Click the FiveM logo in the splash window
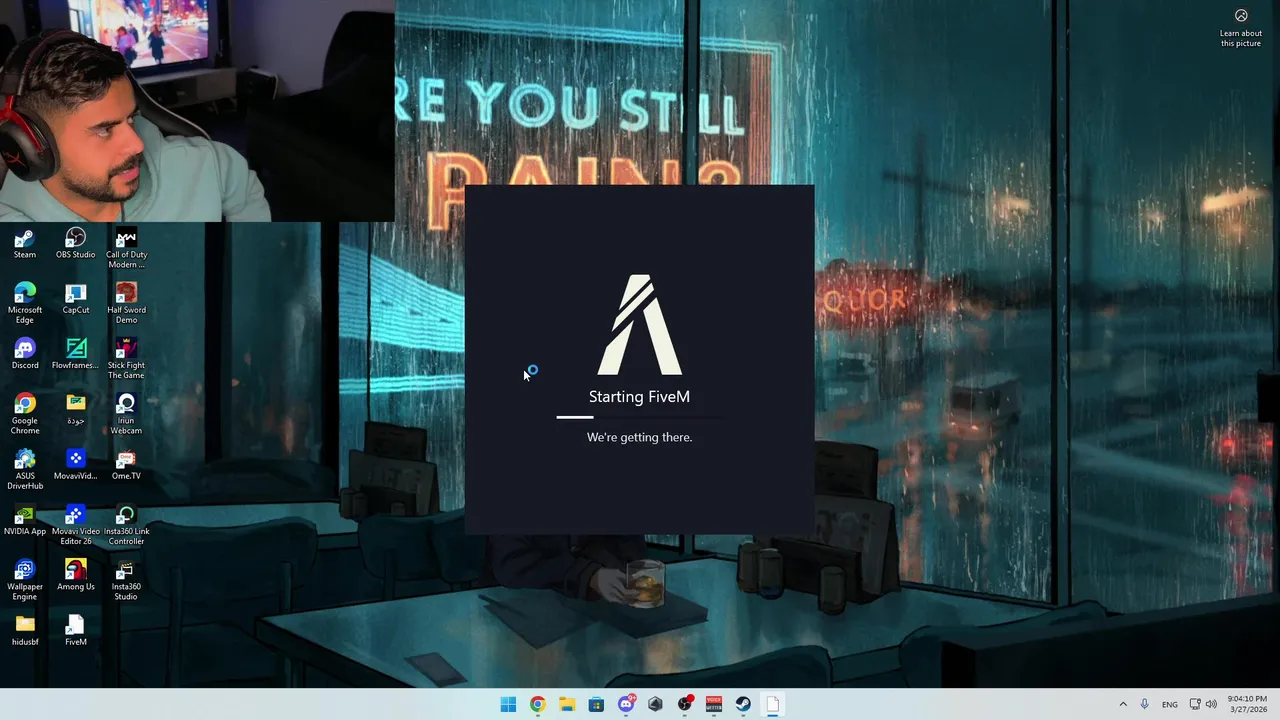 [x=640, y=325]
